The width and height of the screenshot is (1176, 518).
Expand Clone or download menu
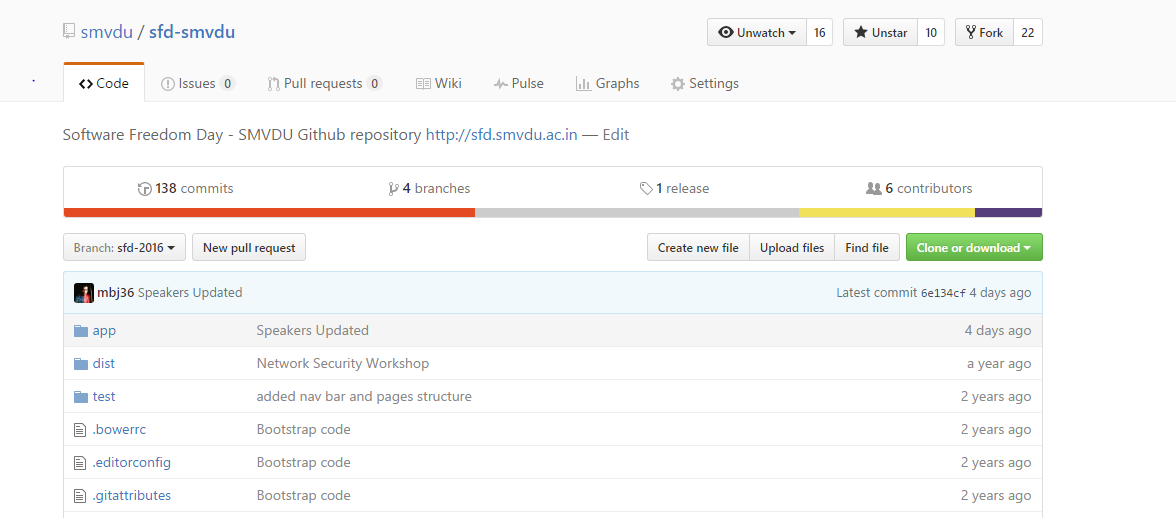pos(974,247)
